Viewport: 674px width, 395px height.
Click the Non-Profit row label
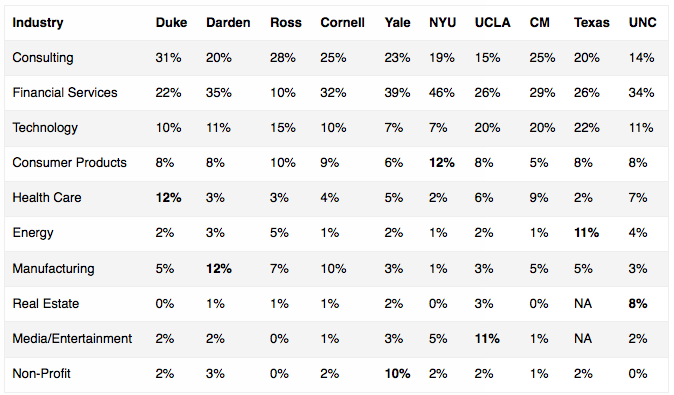pos(41,374)
